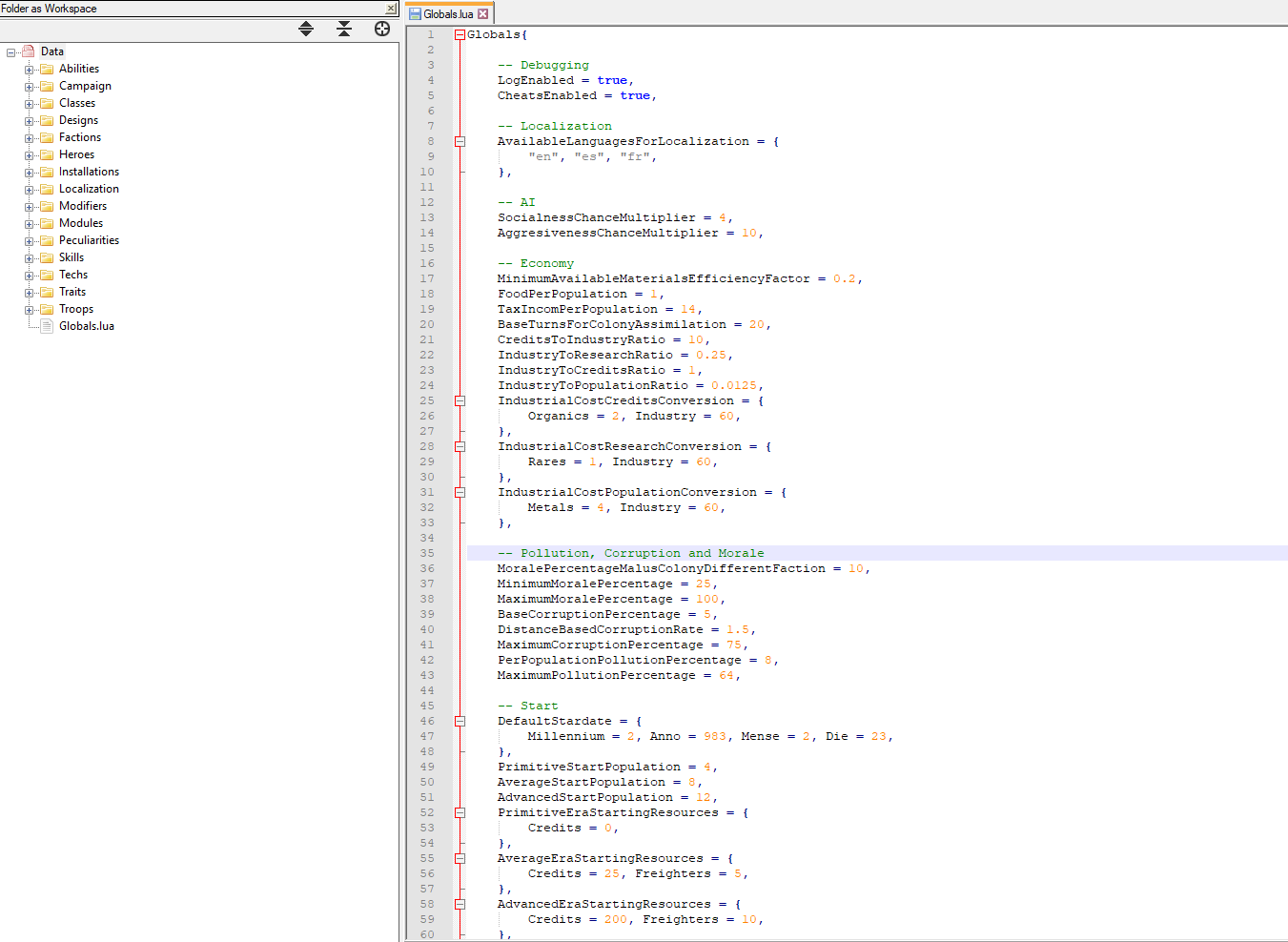
Task: Click the Data root folder icon
Action: click(x=29, y=51)
